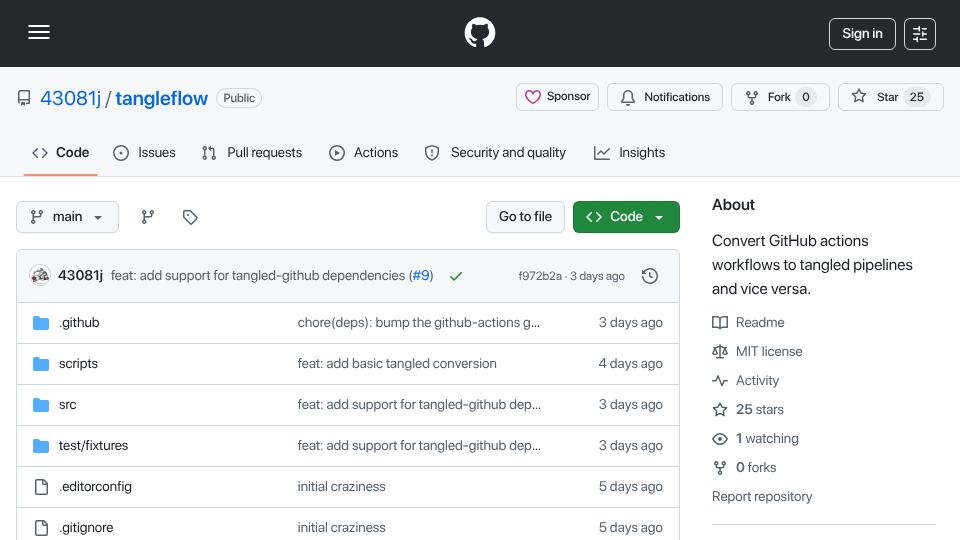Image resolution: width=960 pixels, height=540 pixels.
Task: Click the balance scale license icon
Action: click(x=720, y=351)
